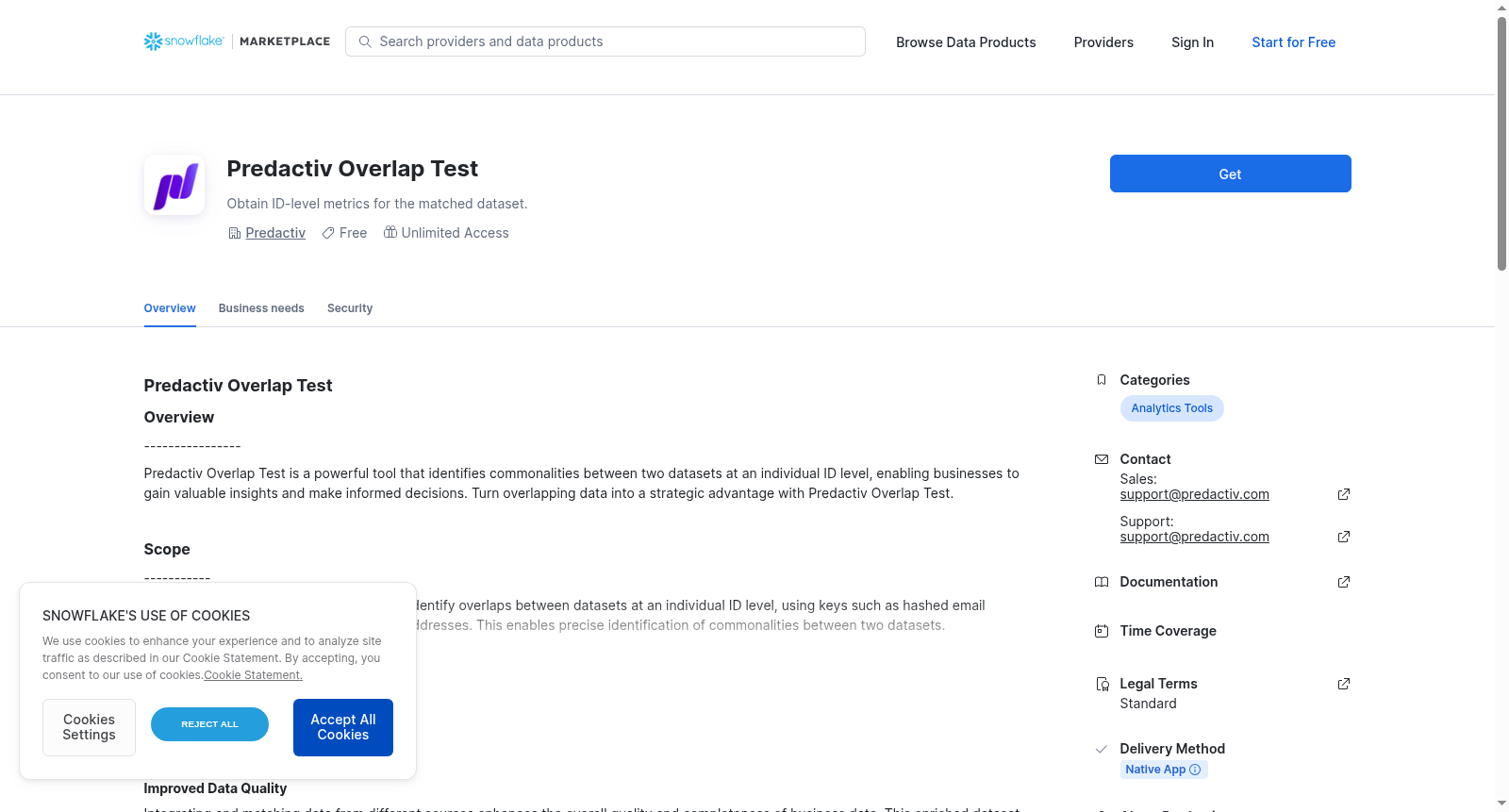Click the "Scope" section heading

pyautogui.click(x=167, y=549)
